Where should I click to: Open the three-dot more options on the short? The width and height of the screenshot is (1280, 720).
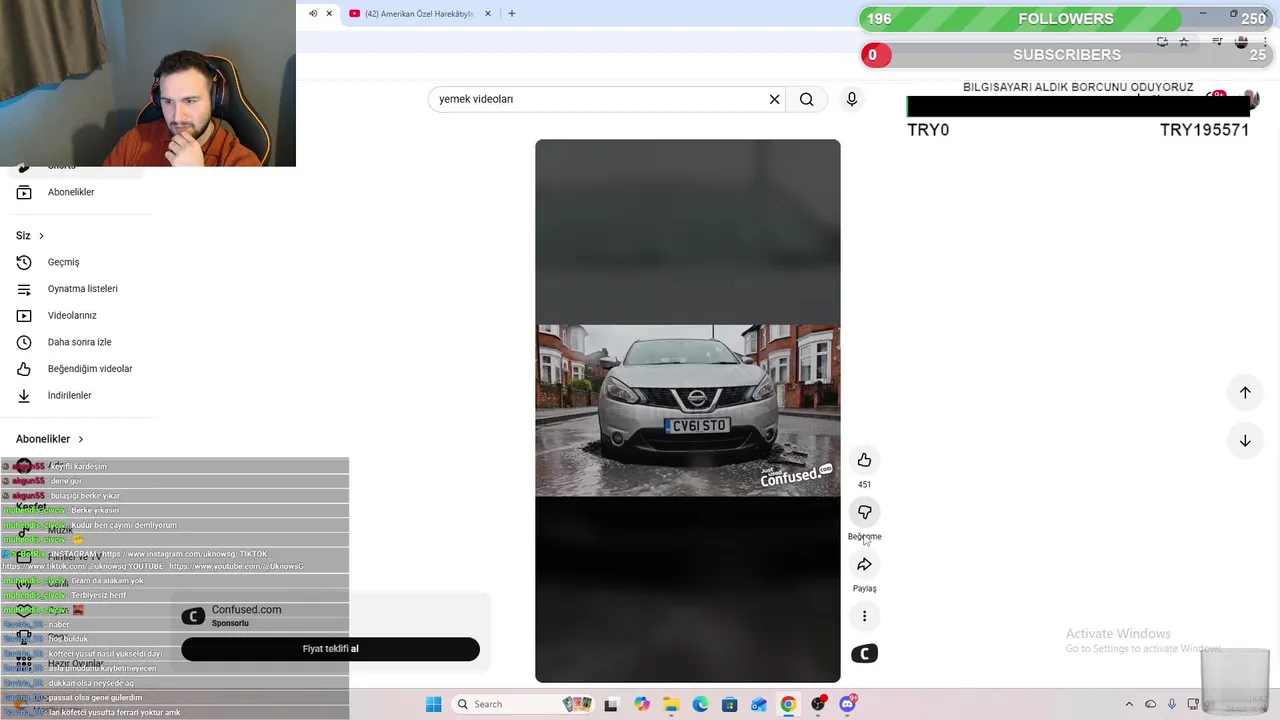(x=864, y=616)
